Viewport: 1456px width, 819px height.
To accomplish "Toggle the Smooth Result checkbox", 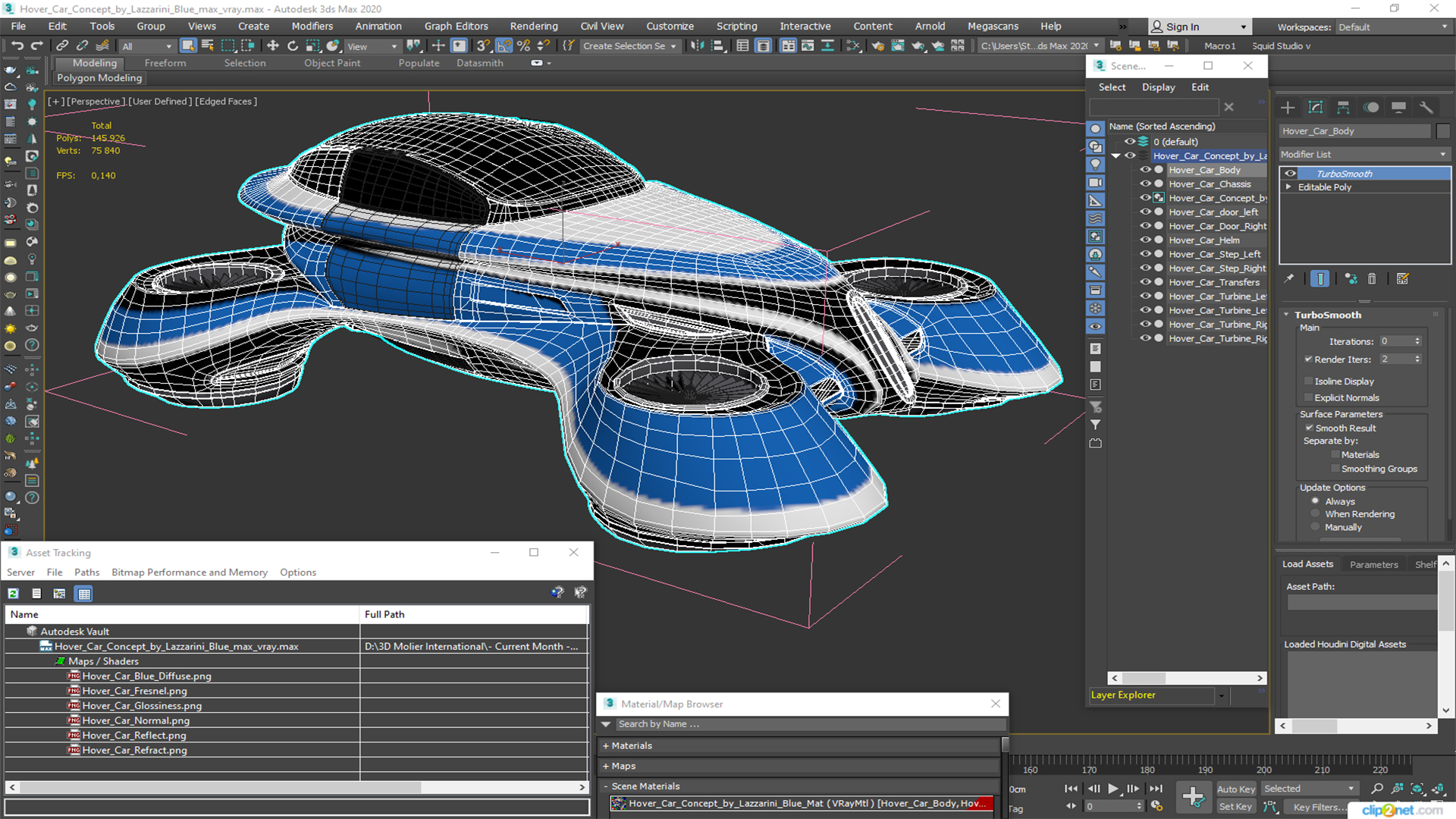I will pyautogui.click(x=1309, y=428).
